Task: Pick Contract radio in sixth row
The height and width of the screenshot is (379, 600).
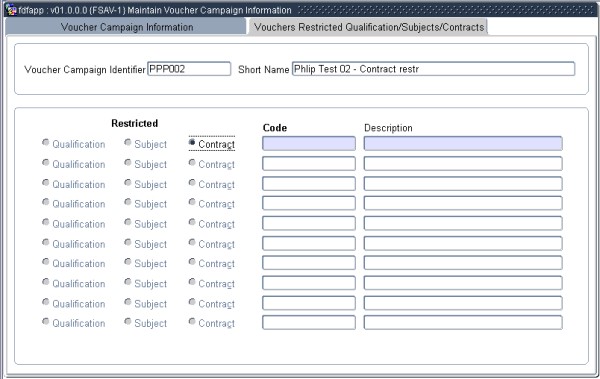Action: (x=192, y=242)
